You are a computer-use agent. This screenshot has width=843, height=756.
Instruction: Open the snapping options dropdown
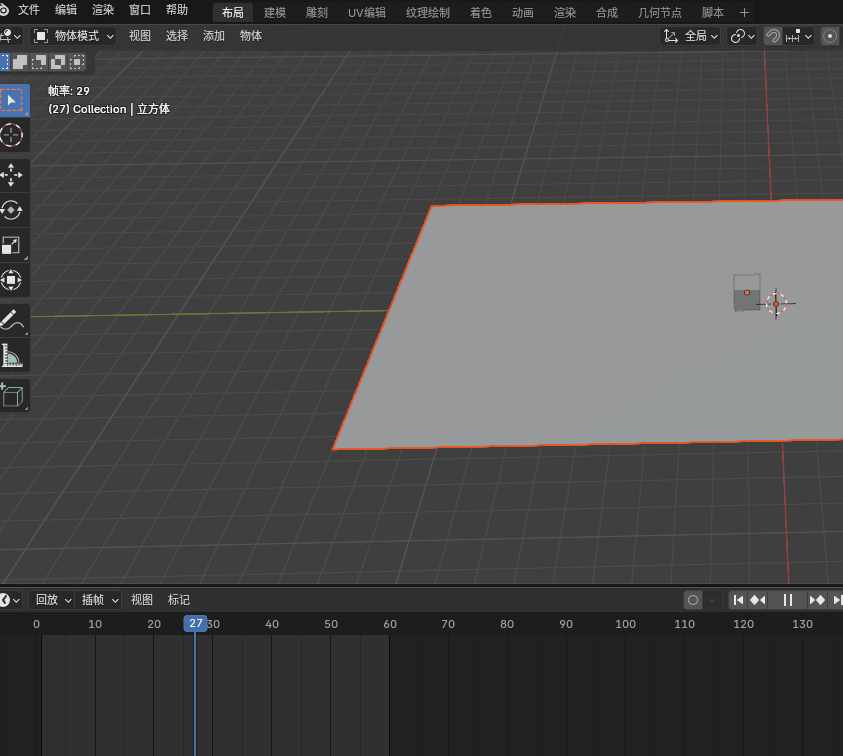click(798, 36)
